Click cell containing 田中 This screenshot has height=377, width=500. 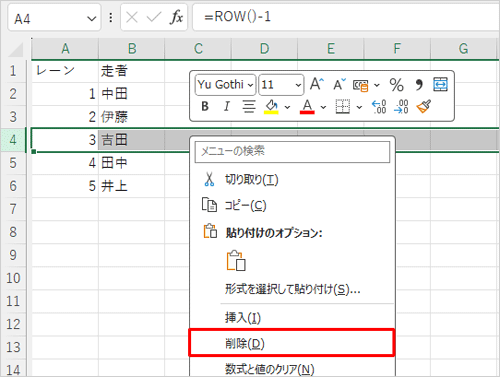[132, 163]
